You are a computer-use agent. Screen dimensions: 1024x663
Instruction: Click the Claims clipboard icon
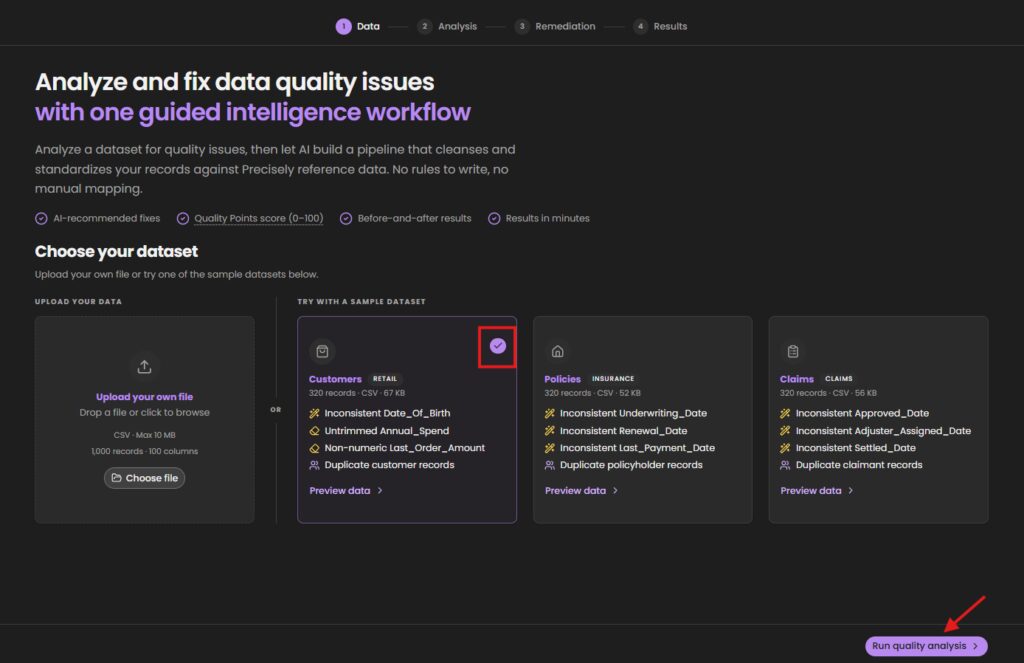[x=793, y=351]
